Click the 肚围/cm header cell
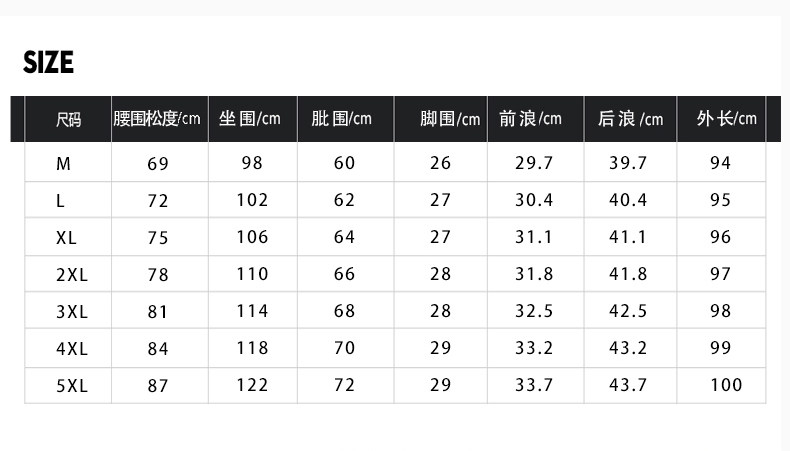Image resolution: width=790 pixels, height=451 pixels. [x=341, y=119]
